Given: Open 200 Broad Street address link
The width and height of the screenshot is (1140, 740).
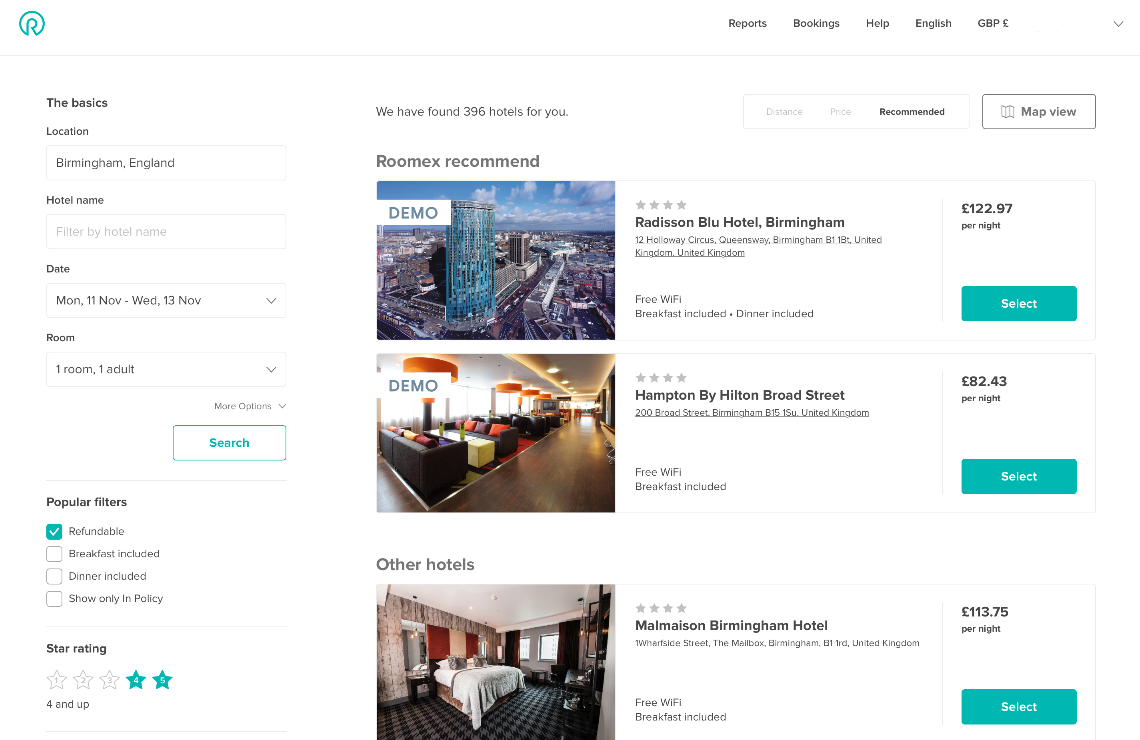Looking at the screenshot, I should tap(752, 413).
